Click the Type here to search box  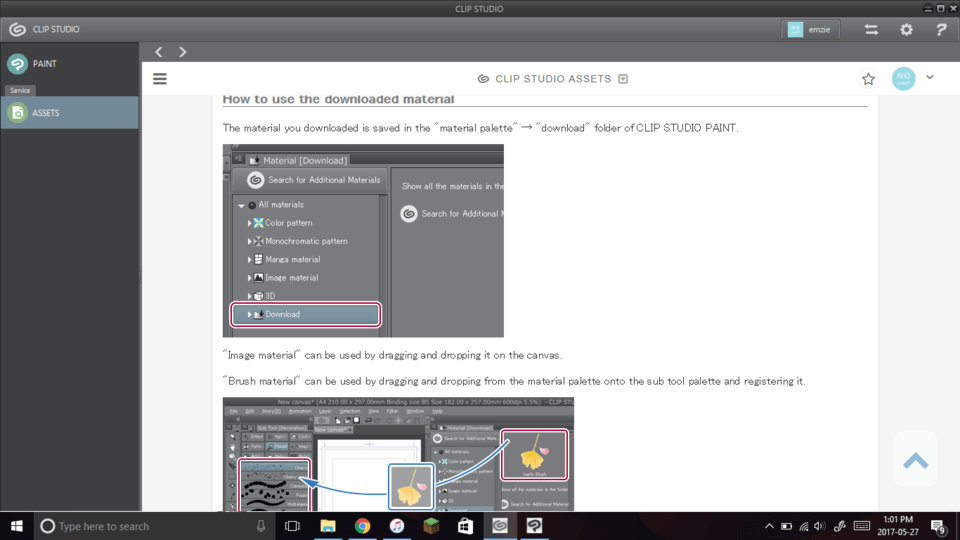[x=153, y=526]
